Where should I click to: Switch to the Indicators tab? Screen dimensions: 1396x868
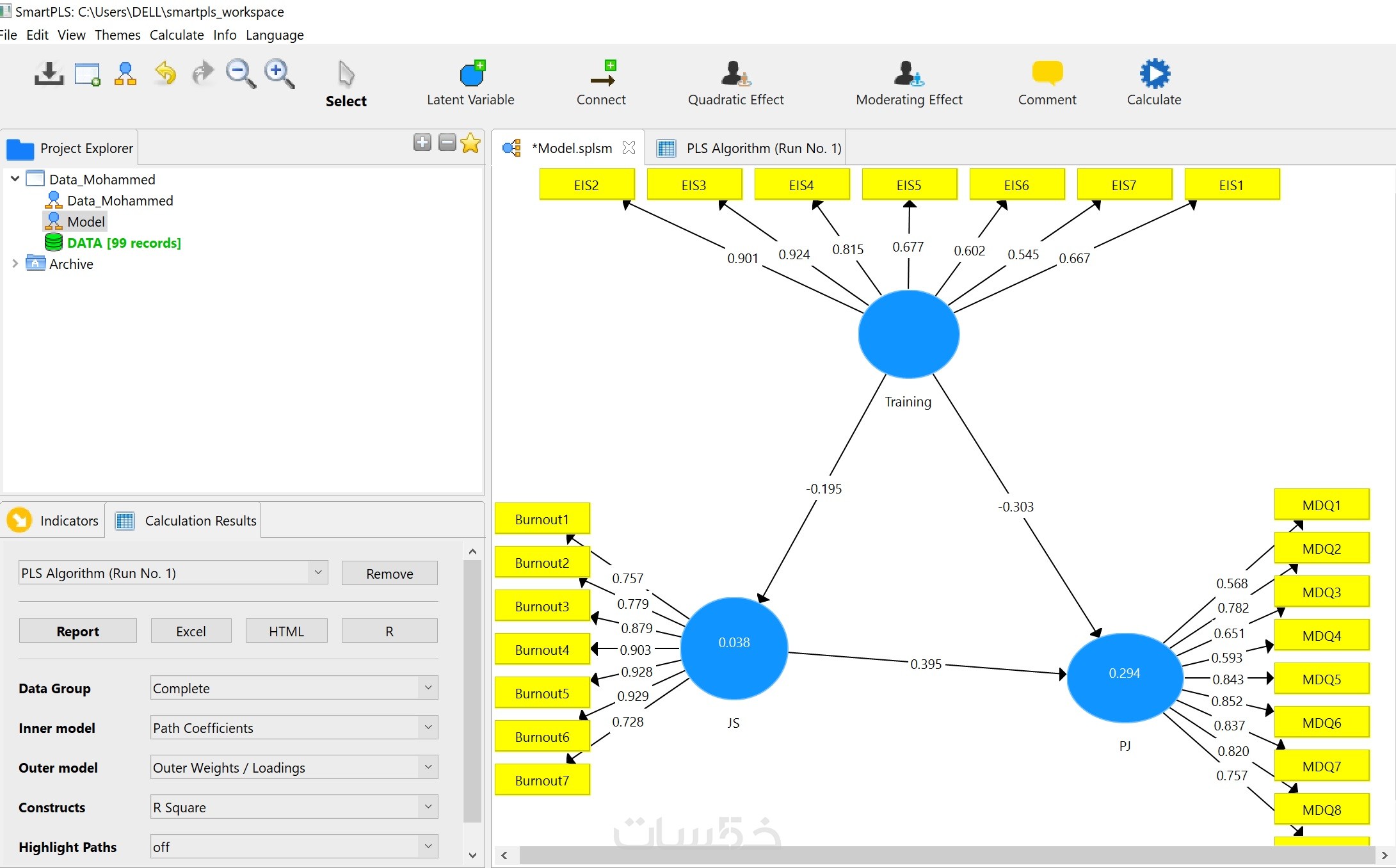point(54,520)
